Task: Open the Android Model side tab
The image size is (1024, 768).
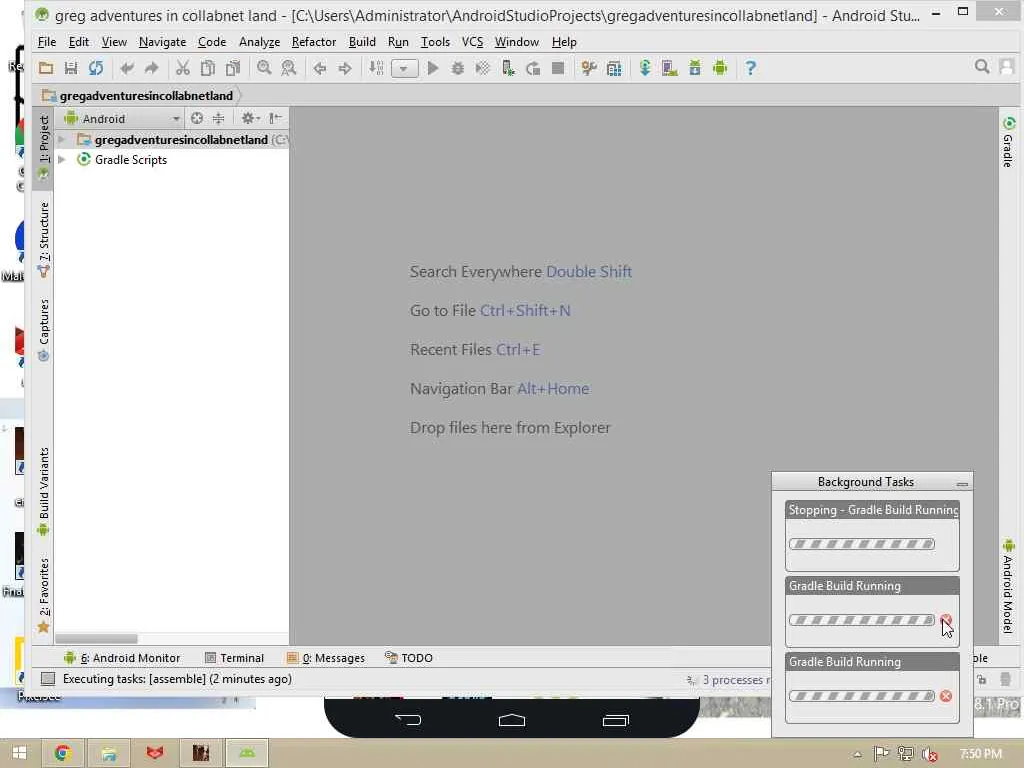Action: tap(1008, 586)
